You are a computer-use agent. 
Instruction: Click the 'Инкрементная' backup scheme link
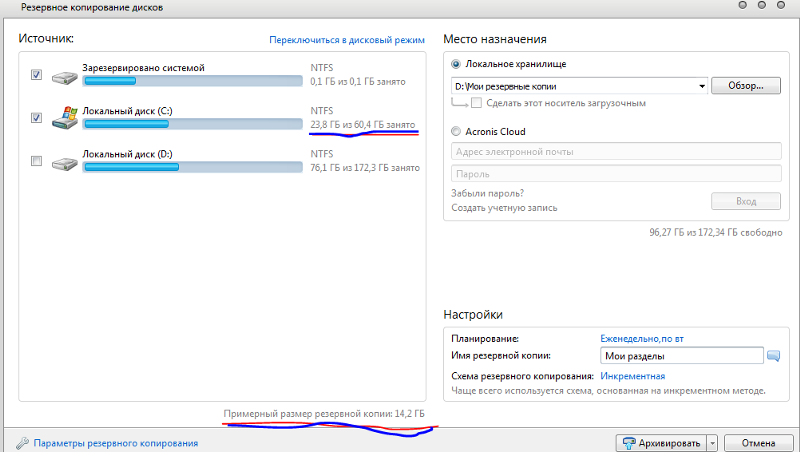point(633,376)
